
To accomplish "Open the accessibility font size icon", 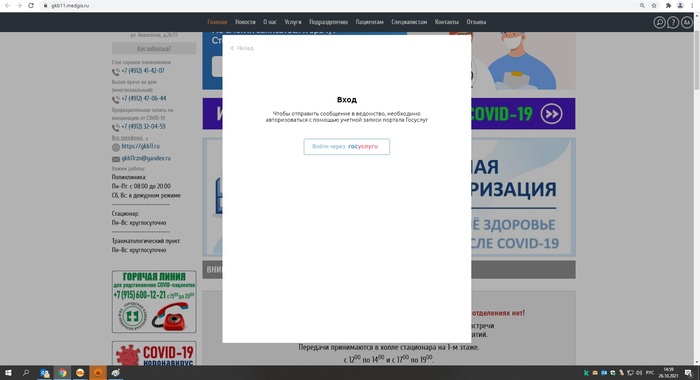I will point(687,22).
